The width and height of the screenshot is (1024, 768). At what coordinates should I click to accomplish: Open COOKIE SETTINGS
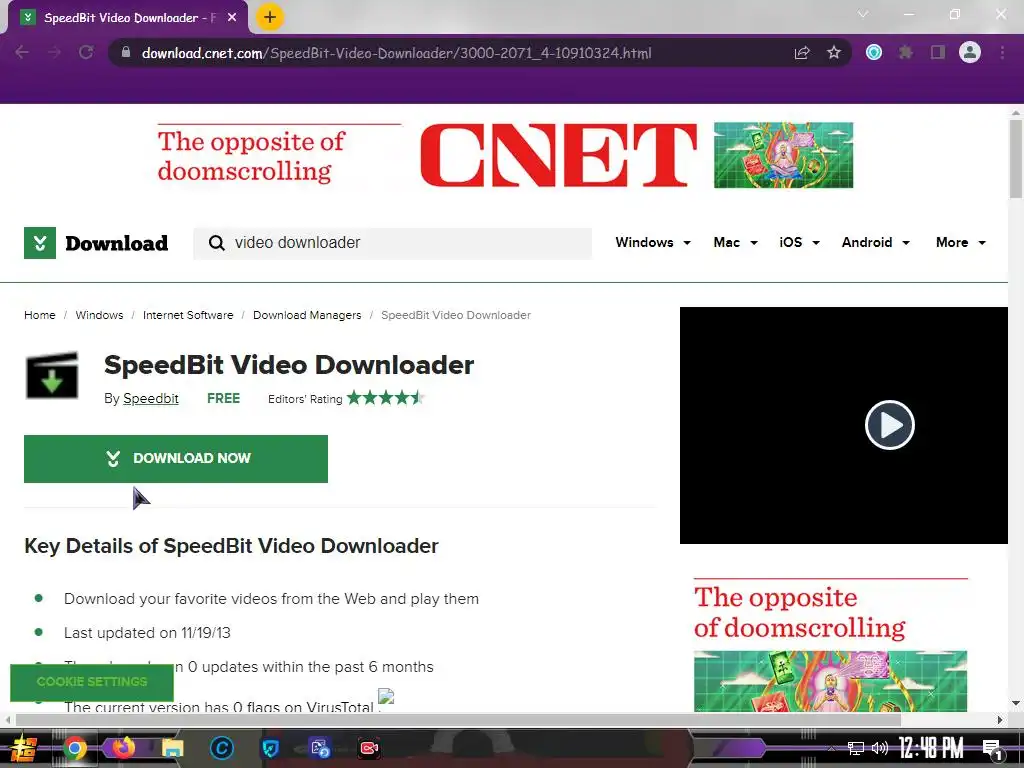pyautogui.click(x=92, y=682)
